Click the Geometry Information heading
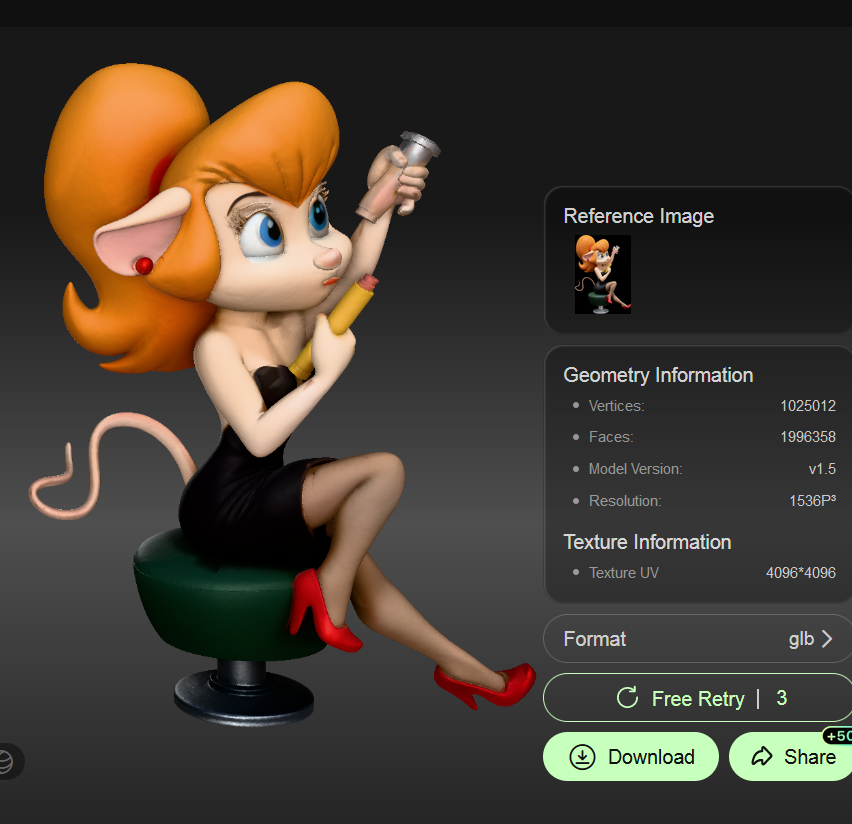The height and width of the screenshot is (824, 852). point(658,375)
